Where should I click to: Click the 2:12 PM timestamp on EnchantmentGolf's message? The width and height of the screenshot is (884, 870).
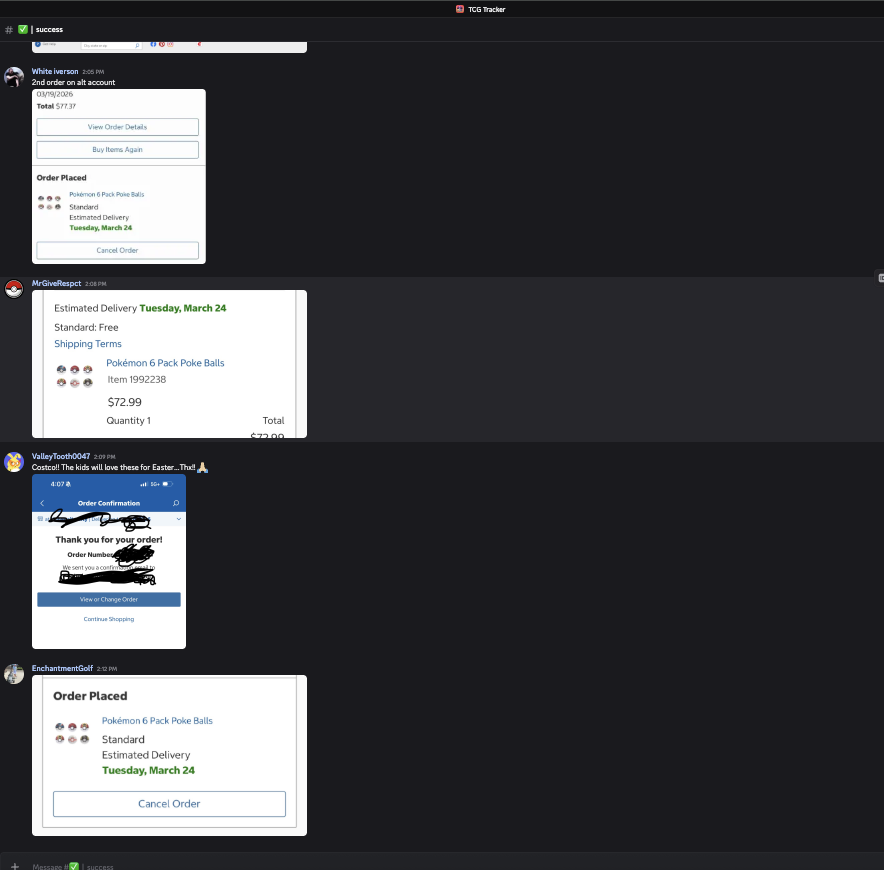click(x=107, y=669)
